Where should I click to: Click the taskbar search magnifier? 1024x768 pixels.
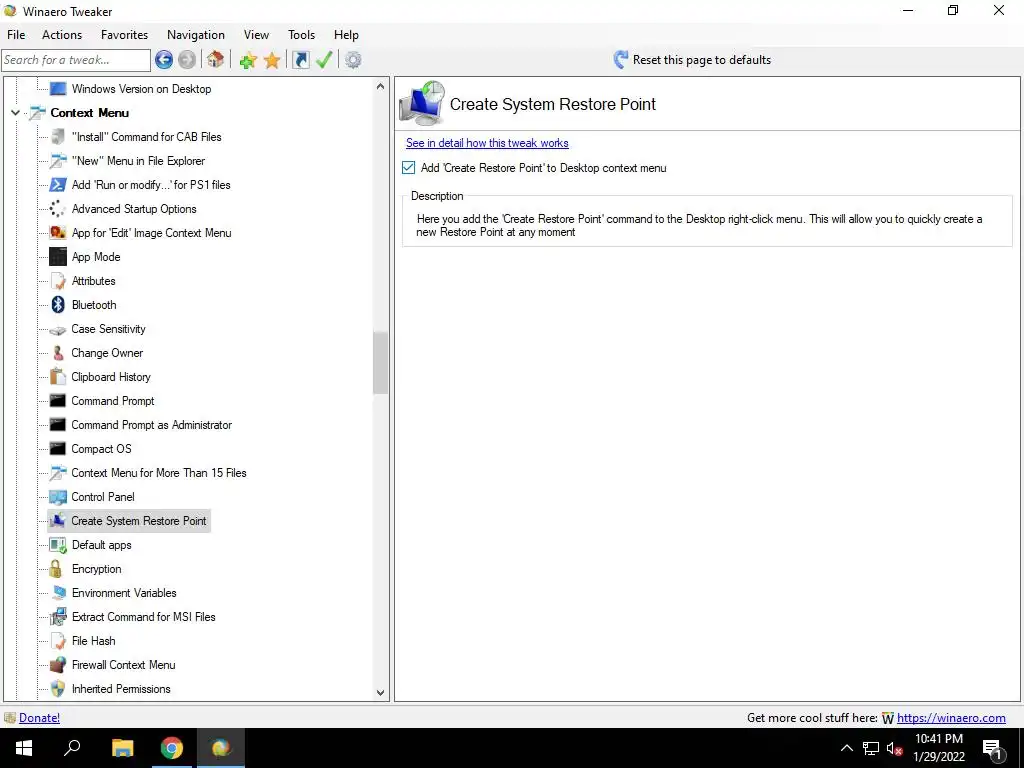point(72,748)
